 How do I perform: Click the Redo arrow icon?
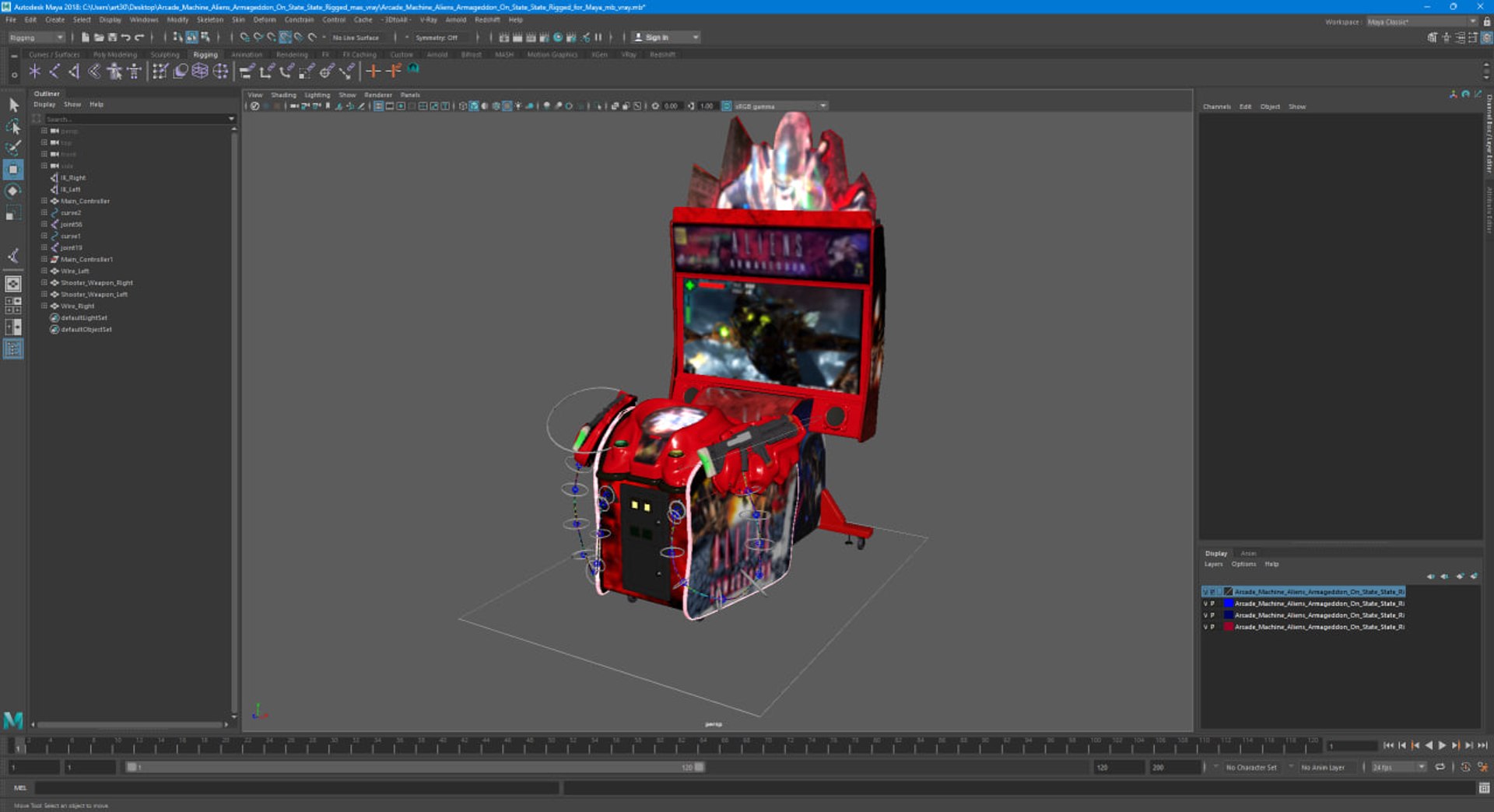tap(140, 37)
